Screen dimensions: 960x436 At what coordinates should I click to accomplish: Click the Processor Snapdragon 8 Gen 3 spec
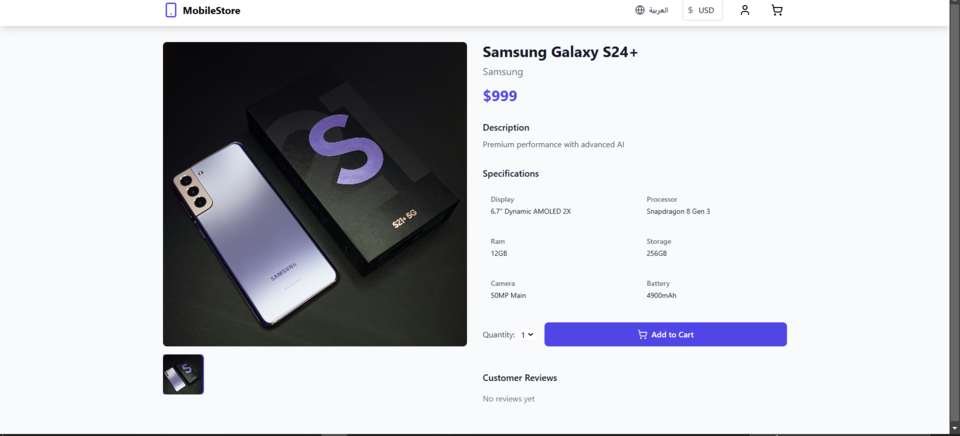678,205
